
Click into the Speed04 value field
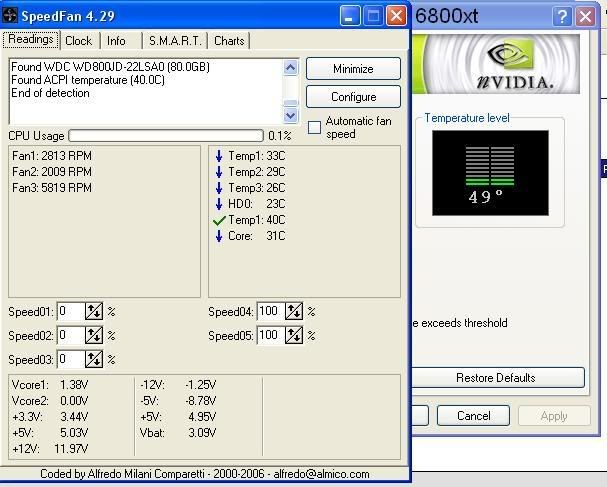[x=271, y=311]
